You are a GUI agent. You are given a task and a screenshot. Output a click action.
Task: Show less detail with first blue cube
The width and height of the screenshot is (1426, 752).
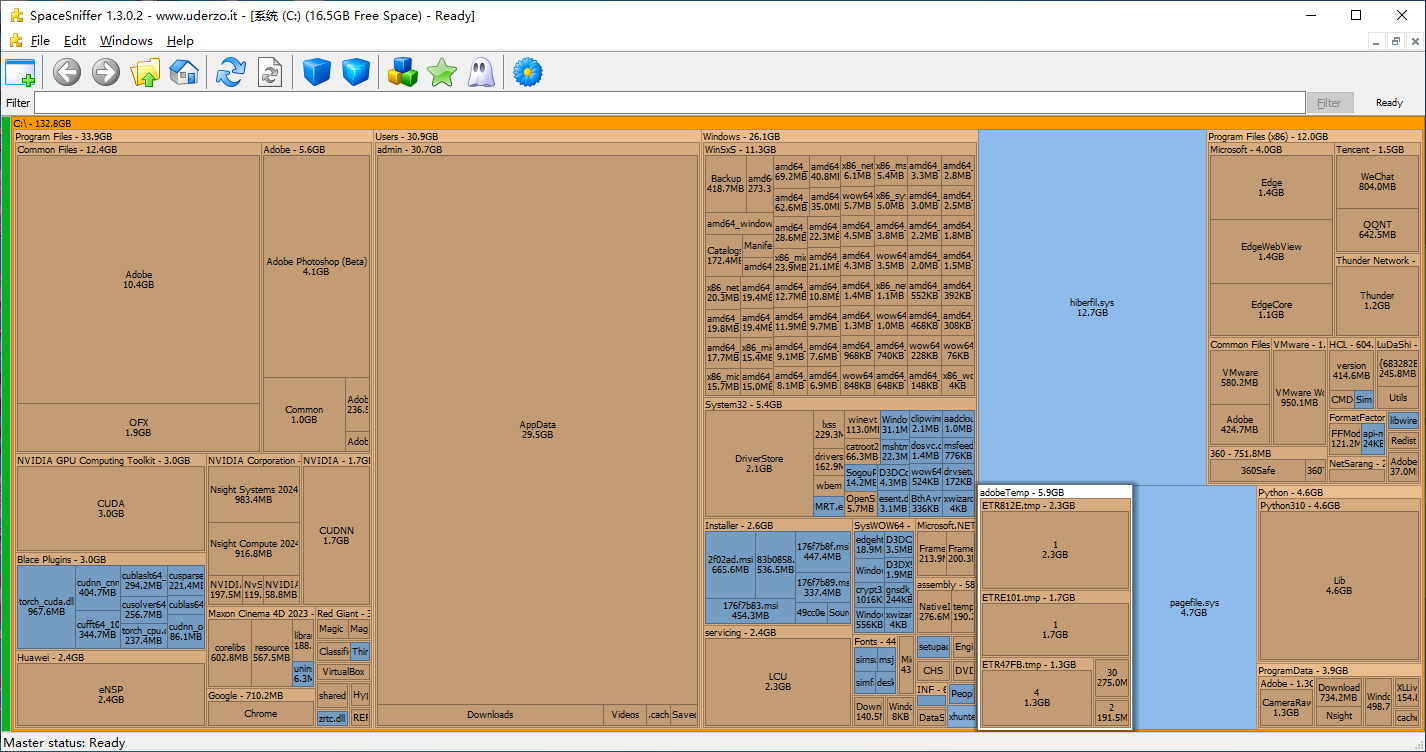(317, 72)
